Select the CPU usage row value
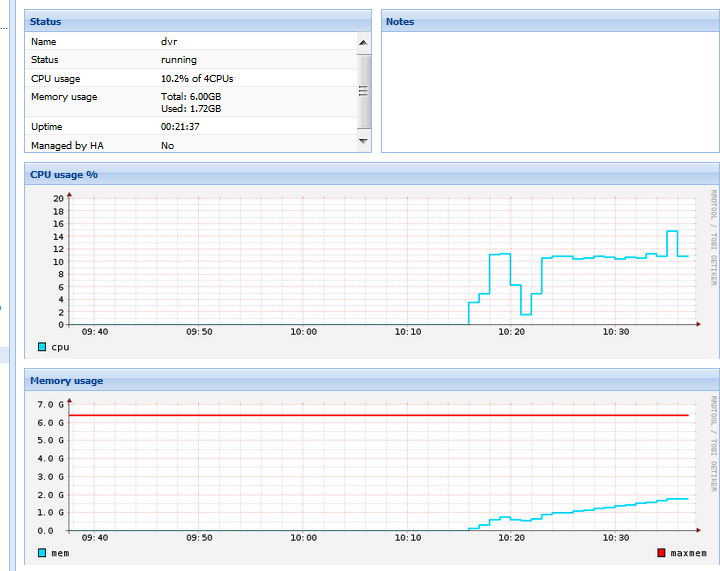The width and height of the screenshot is (720, 571). click(197, 78)
